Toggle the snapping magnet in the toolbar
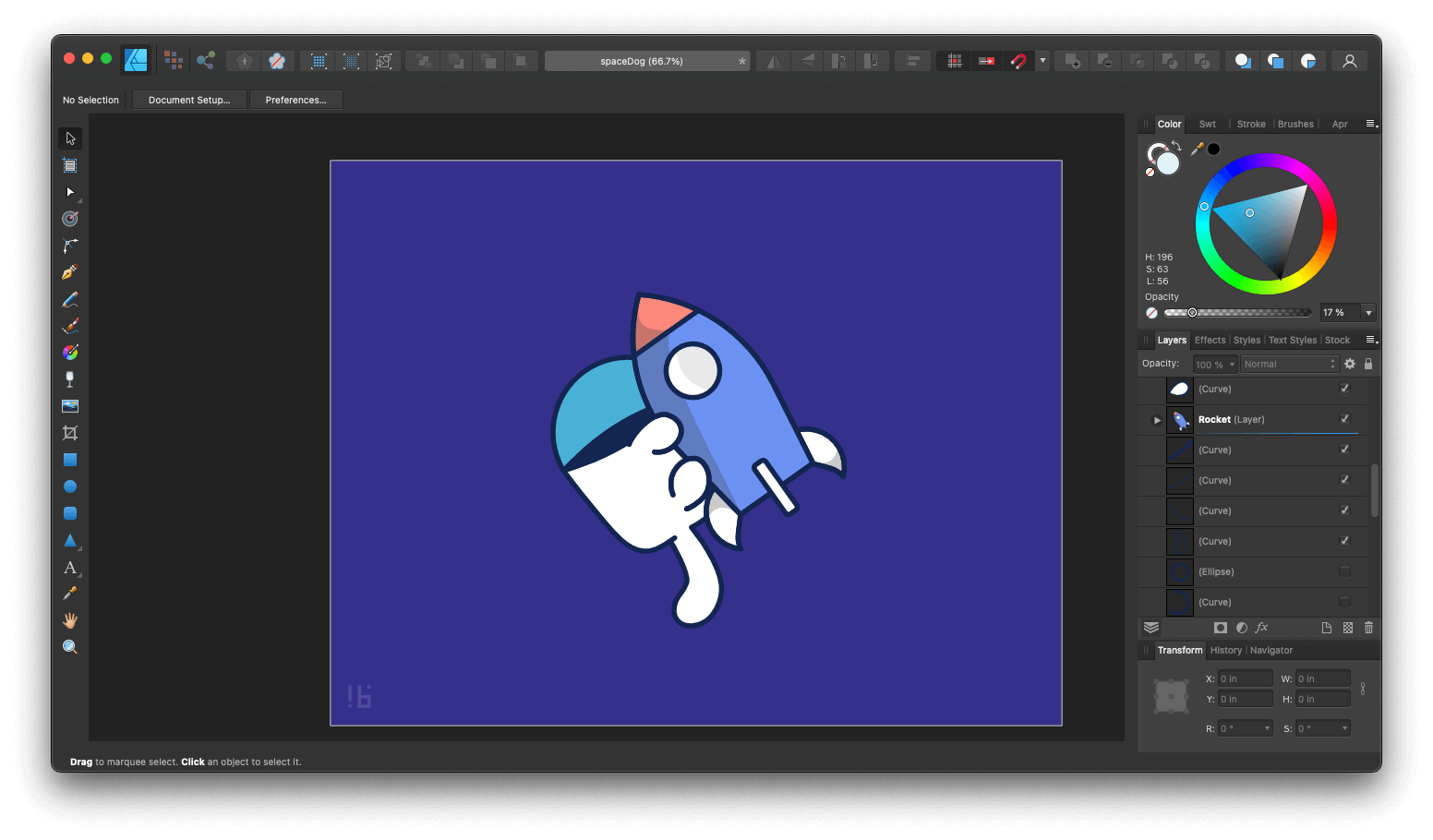This screenshot has height=840, width=1433. point(1018,60)
